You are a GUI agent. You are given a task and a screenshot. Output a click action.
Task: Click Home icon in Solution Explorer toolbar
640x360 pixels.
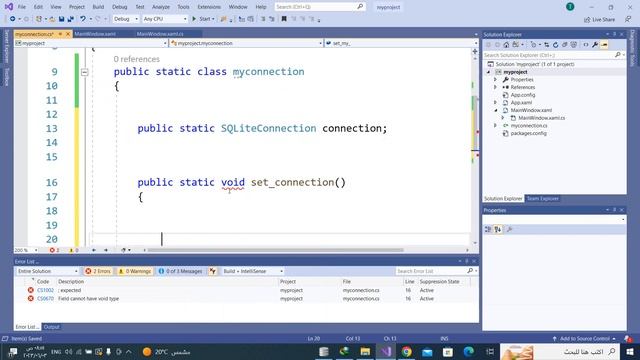pyautogui.click(x=506, y=45)
